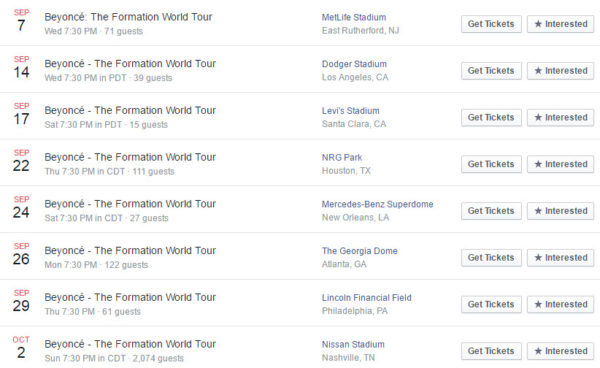600x368 pixels.
Task: Get Tickets for Levi's Stadium show
Action: coord(491,117)
